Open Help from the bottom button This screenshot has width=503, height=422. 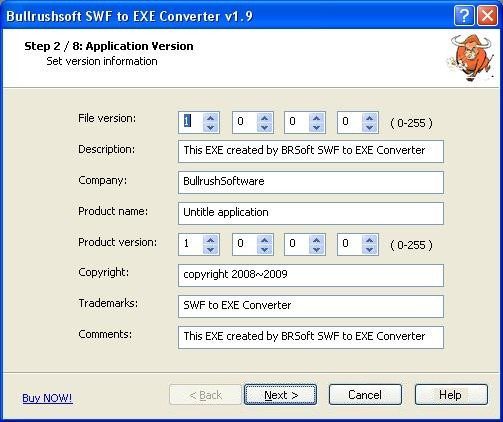(x=451, y=395)
